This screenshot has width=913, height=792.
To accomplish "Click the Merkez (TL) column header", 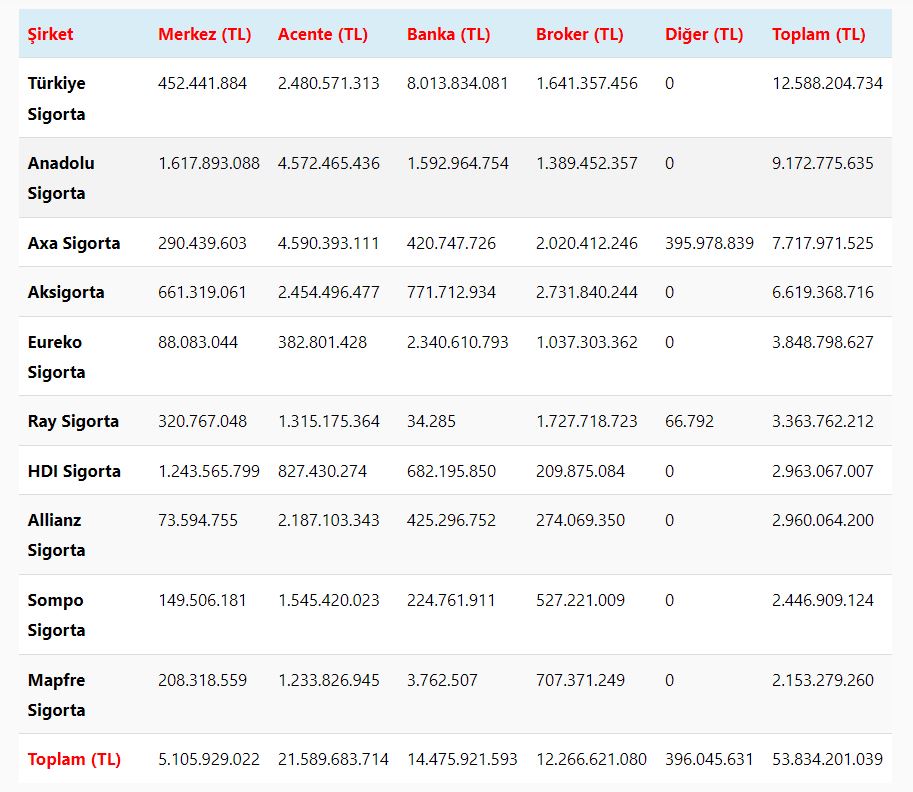I will pos(204,34).
